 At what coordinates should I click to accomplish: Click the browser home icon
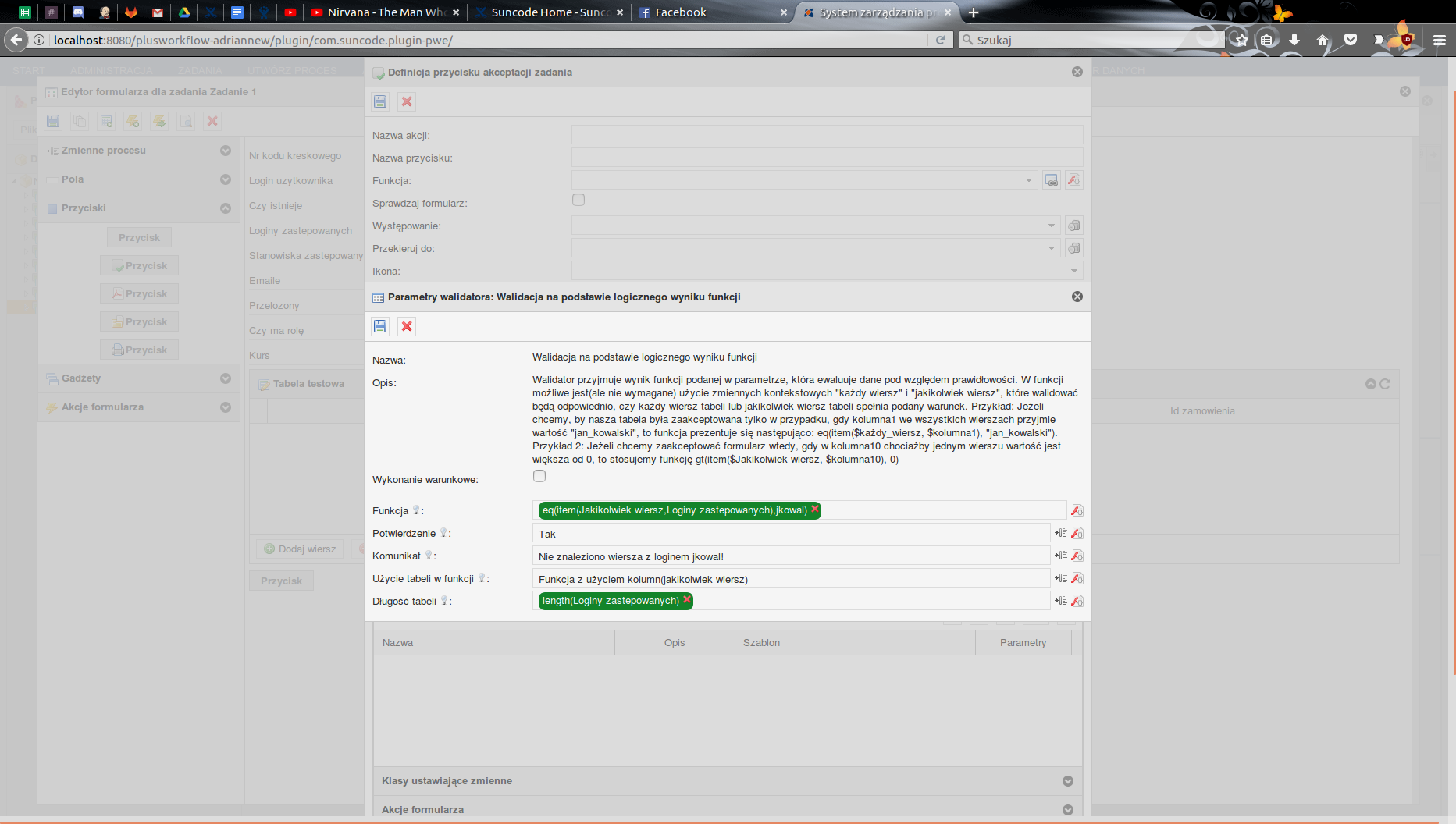point(1323,40)
